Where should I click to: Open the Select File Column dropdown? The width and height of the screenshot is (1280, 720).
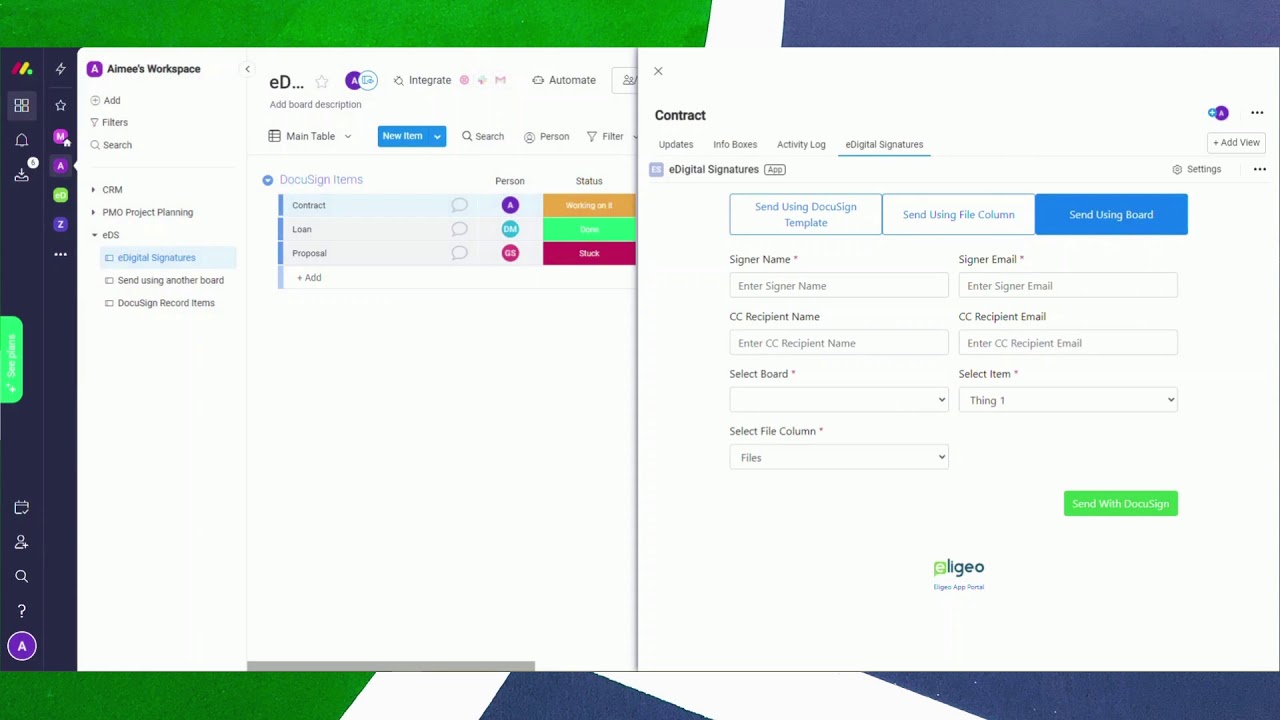pos(839,457)
